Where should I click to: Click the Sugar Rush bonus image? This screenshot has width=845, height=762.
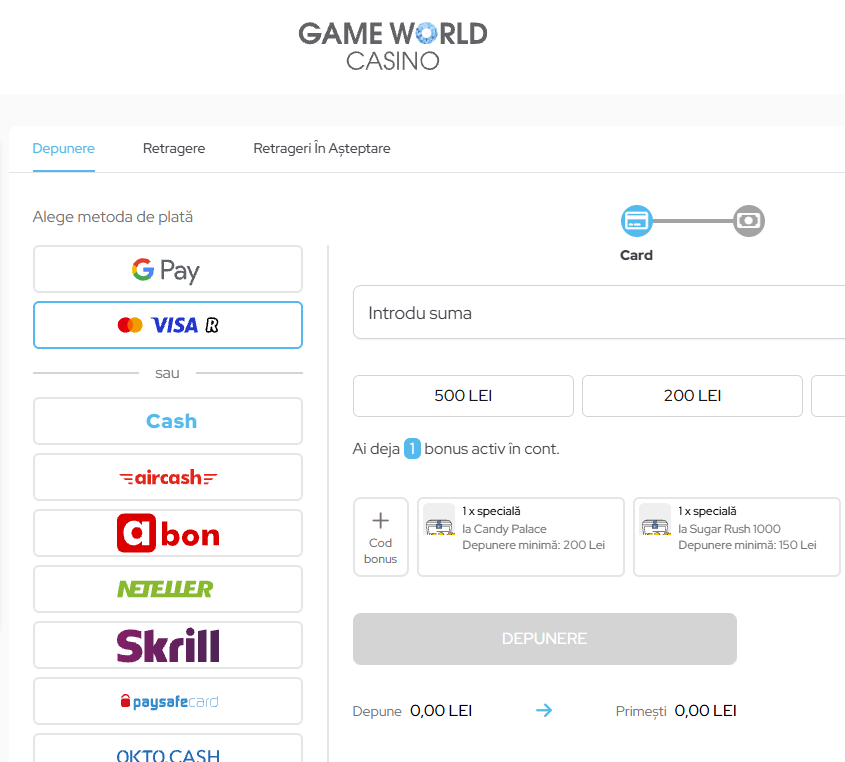pyautogui.click(x=655, y=519)
